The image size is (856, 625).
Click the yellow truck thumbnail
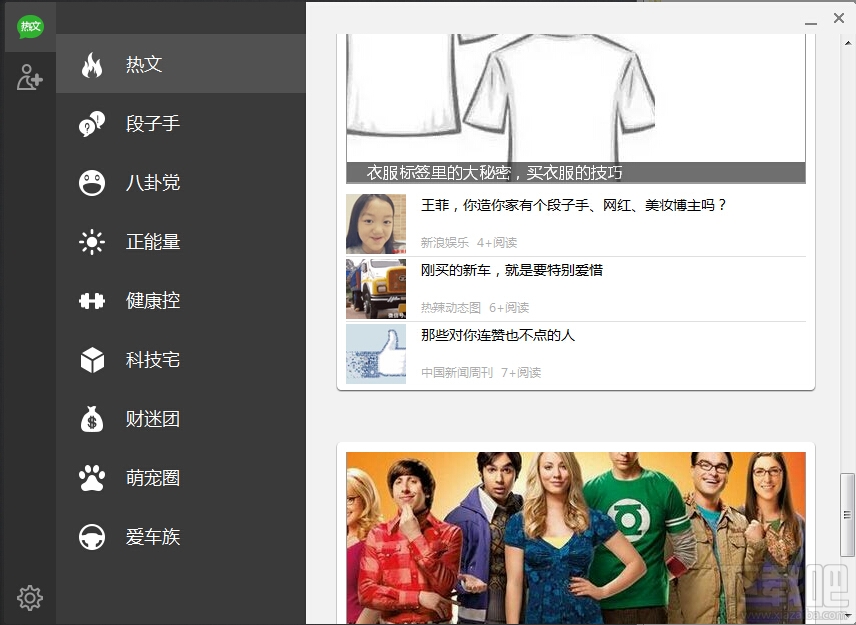[x=376, y=289]
